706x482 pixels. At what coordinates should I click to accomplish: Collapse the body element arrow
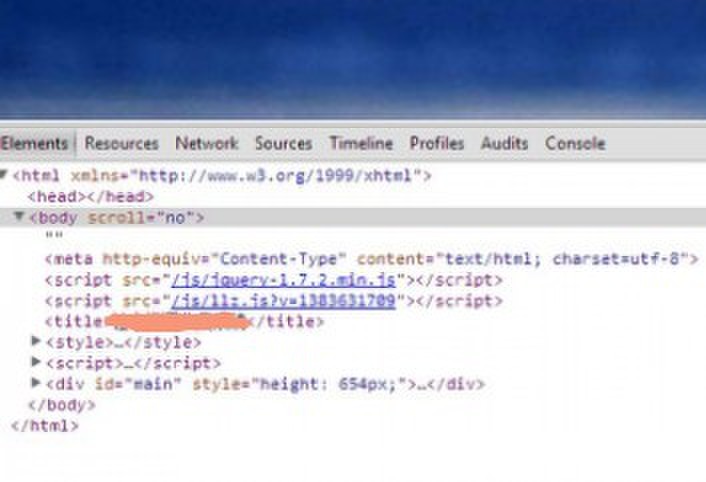[19, 216]
